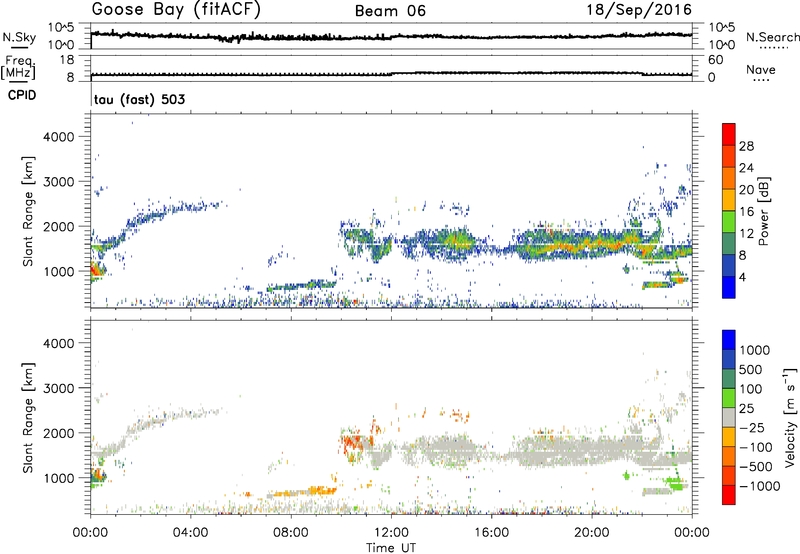Click the '20:00' time axis label
Screen dimensions: 800x554
(592, 533)
